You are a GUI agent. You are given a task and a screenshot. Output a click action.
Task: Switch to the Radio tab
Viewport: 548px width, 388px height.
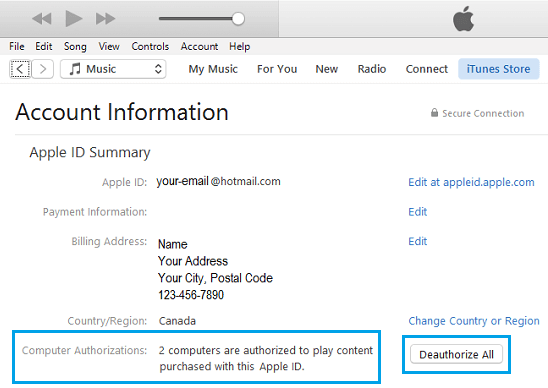(x=372, y=69)
